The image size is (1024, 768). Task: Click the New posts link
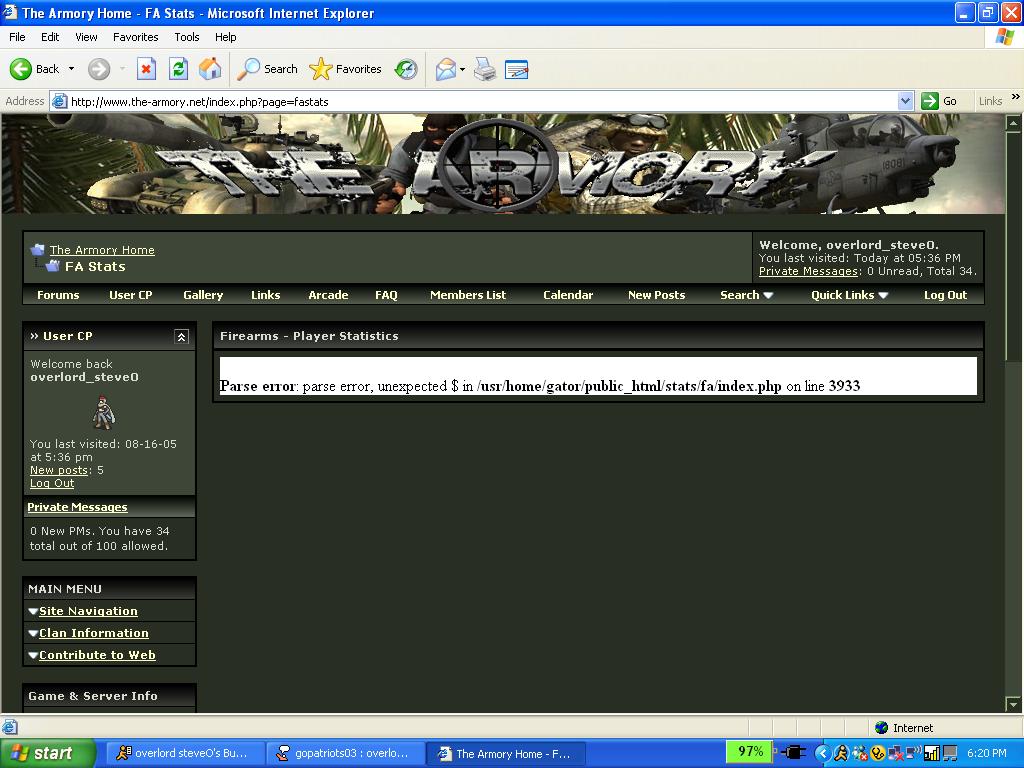59,470
